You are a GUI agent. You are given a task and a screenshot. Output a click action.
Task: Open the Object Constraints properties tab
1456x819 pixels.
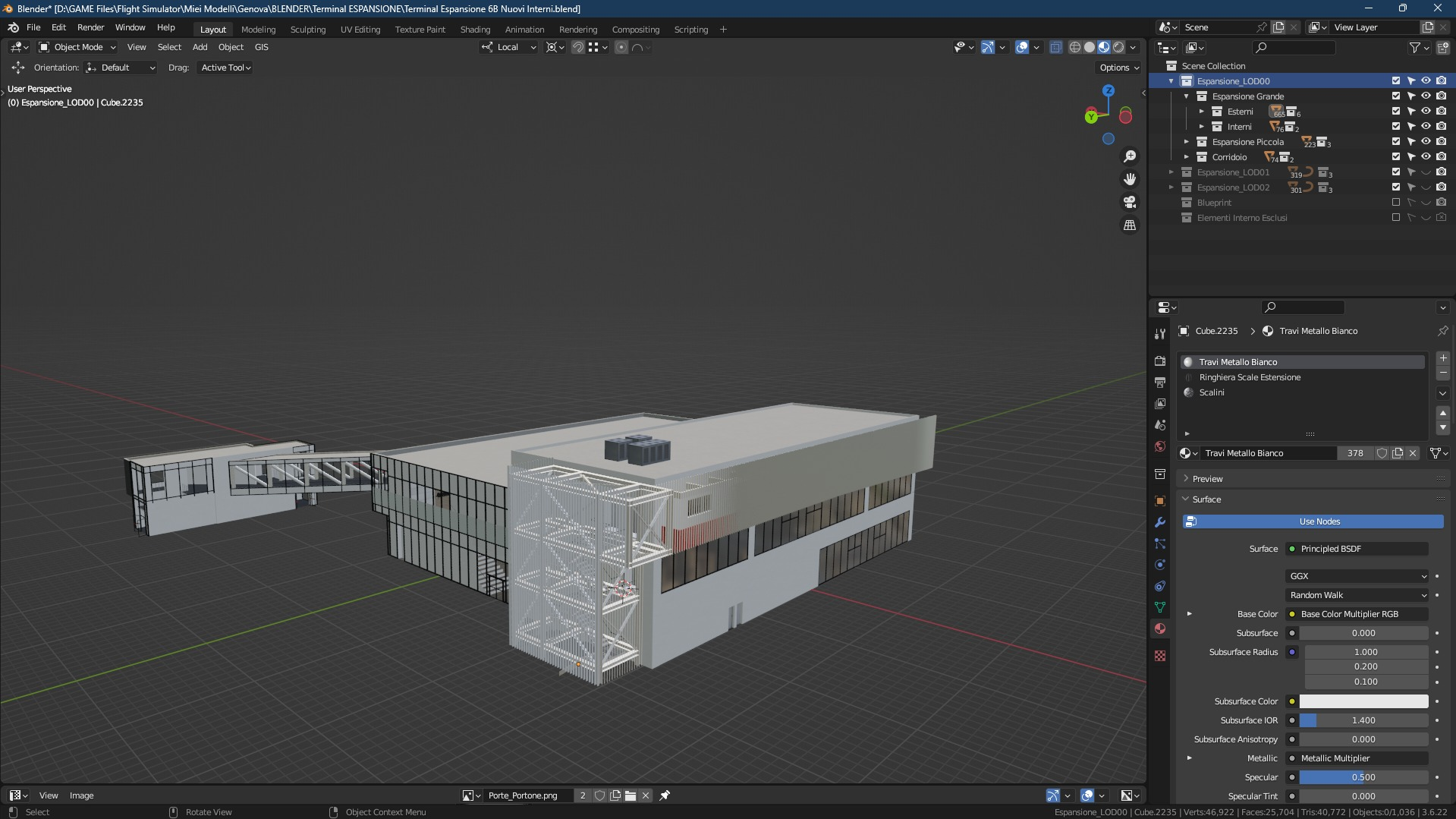[x=1159, y=586]
